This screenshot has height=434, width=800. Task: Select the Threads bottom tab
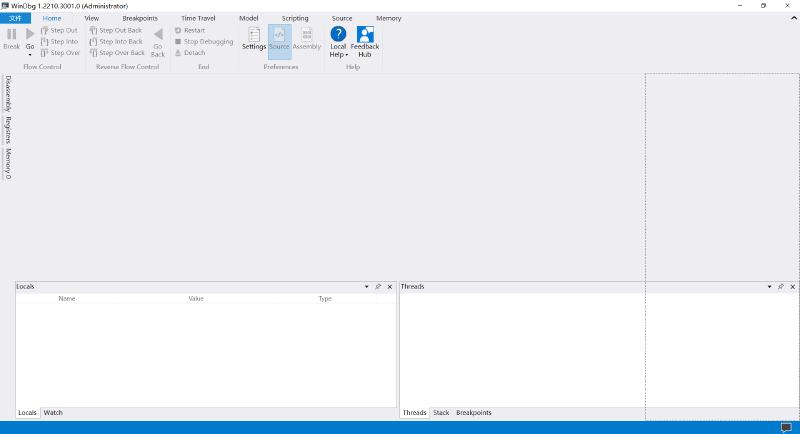coord(414,413)
